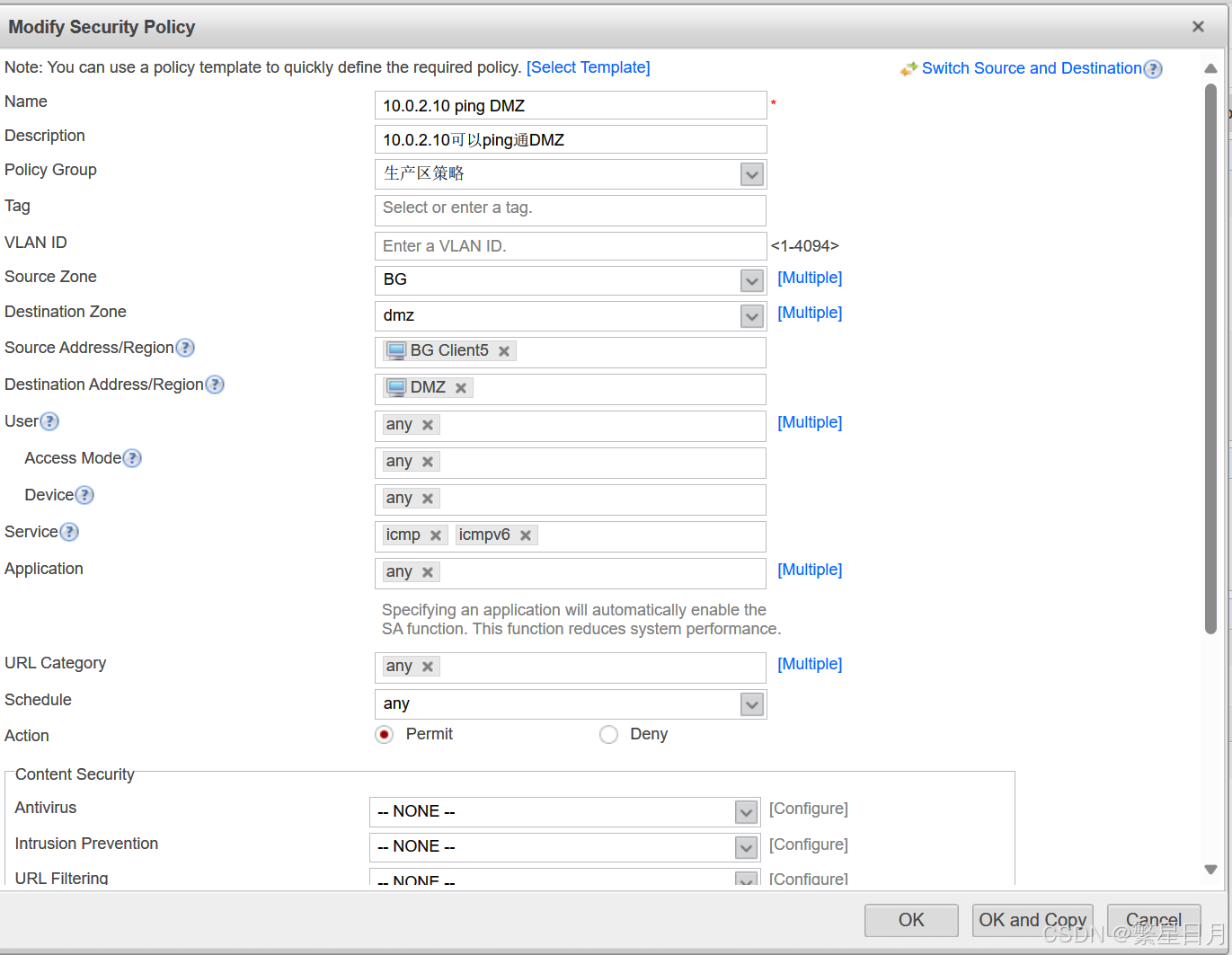
Task: Click the VLAN ID input field
Action: (571, 246)
